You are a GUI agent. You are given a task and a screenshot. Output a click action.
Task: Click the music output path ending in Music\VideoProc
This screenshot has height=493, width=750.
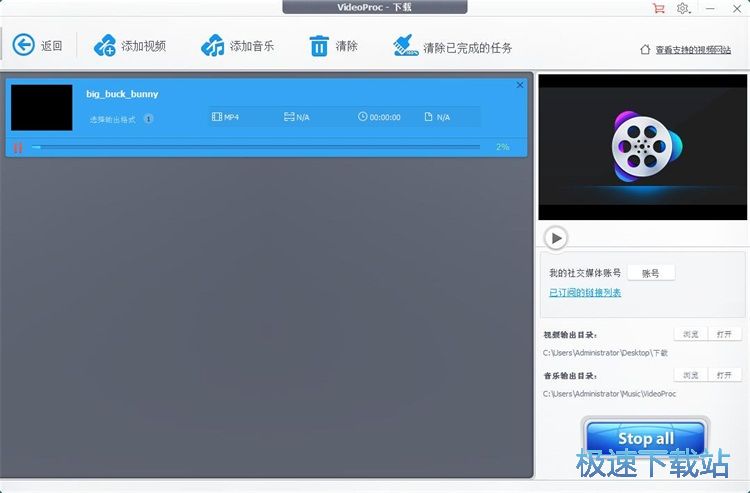[609, 394]
